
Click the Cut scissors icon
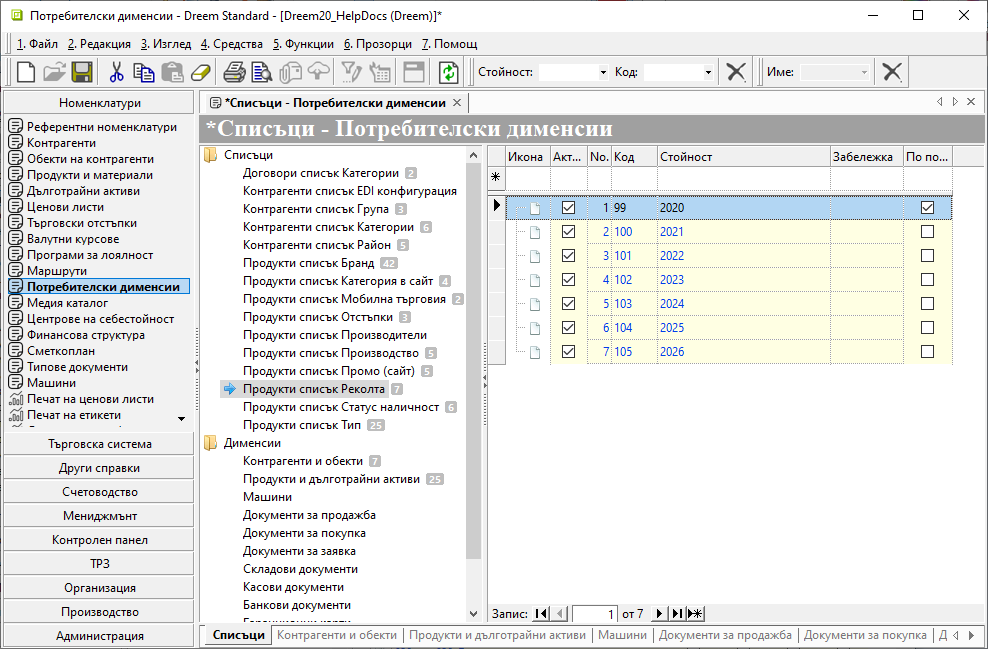click(116, 72)
